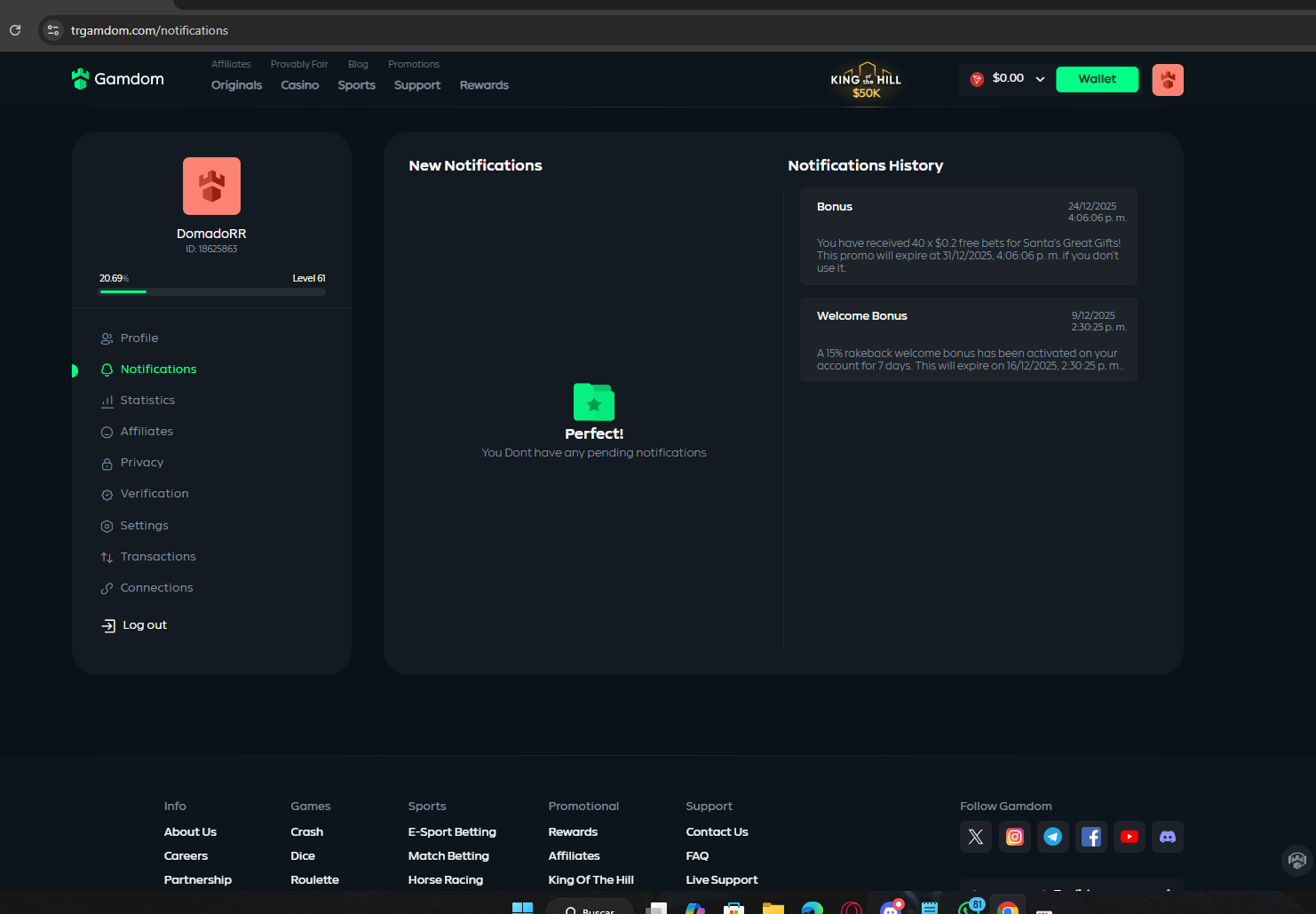Image resolution: width=1316 pixels, height=914 pixels.
Task: Open the Match Betting footer link
Action: click(448, 856)
